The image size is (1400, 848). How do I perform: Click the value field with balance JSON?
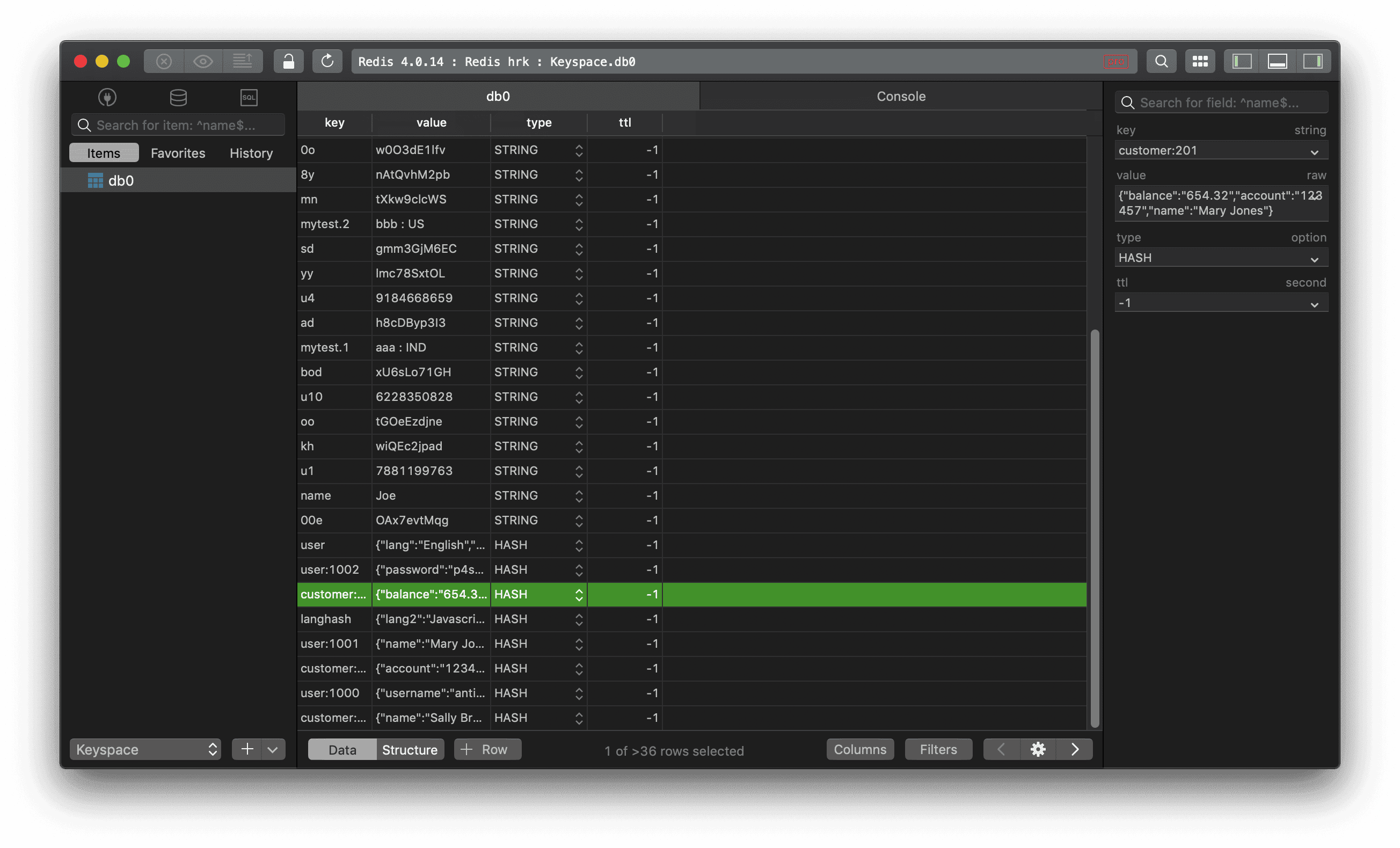coord(1221,203)
